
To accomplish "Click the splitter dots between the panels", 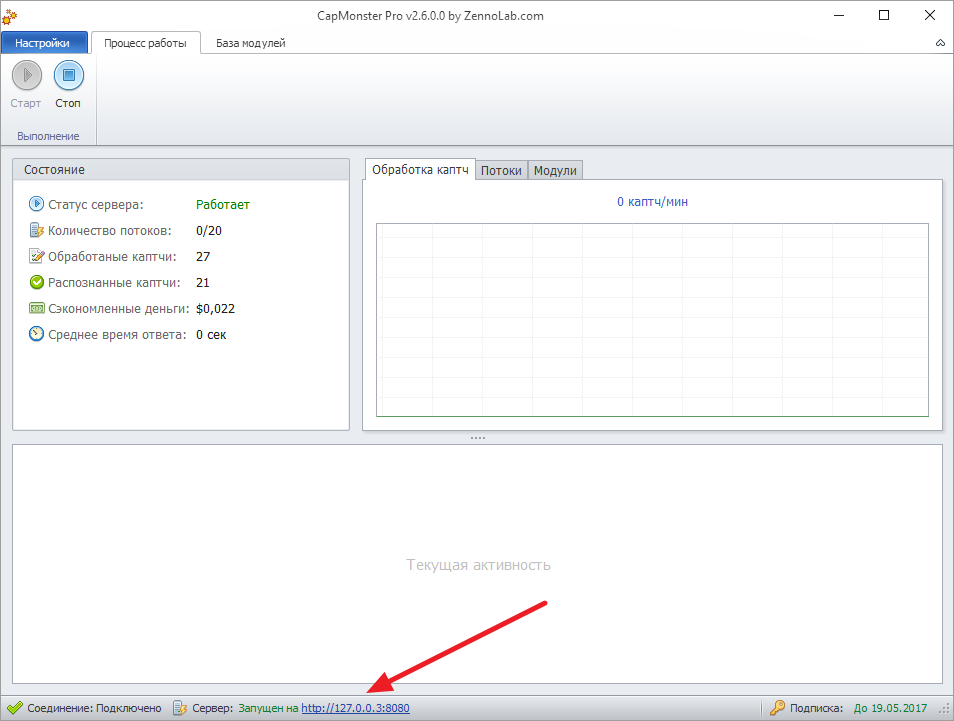I will point(478,438).
